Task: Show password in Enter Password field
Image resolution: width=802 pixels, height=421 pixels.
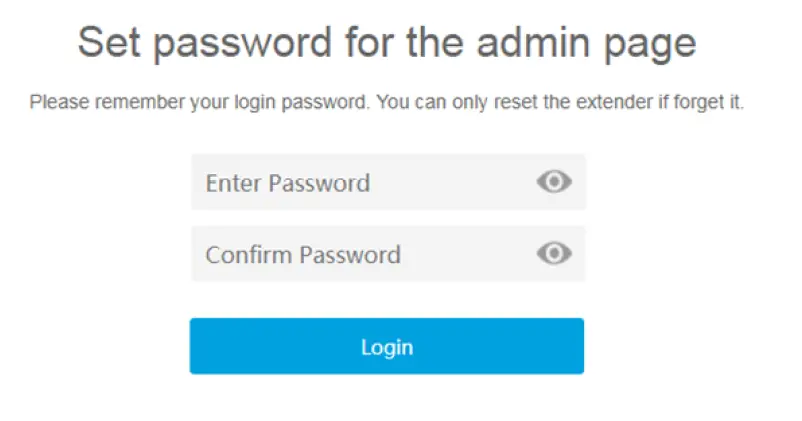Action: [554, 182]
